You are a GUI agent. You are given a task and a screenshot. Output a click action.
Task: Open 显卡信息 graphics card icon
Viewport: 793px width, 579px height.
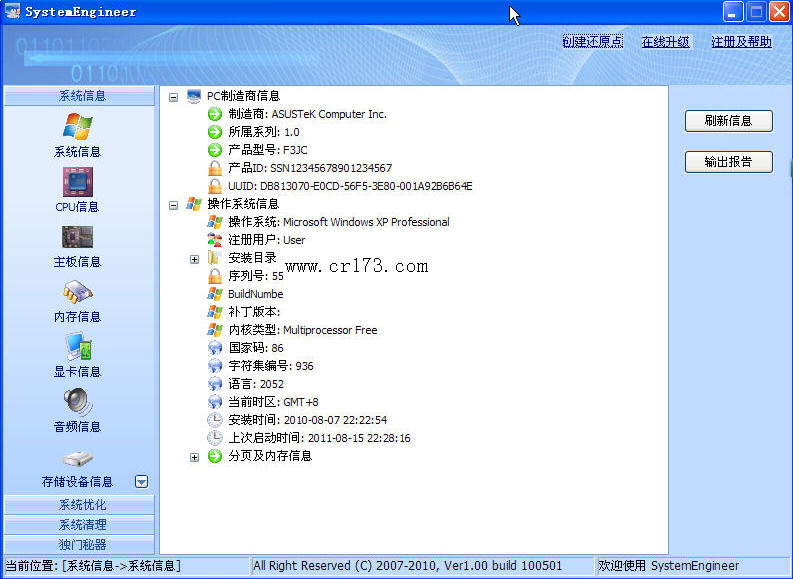coord(78,347)
